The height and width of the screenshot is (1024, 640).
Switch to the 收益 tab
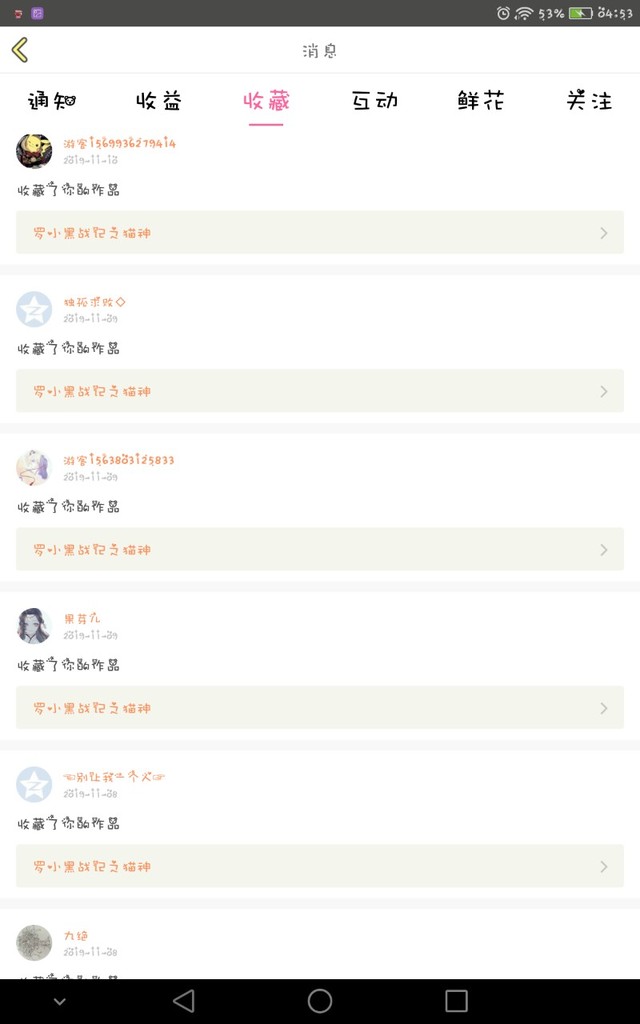click(159, 101)
